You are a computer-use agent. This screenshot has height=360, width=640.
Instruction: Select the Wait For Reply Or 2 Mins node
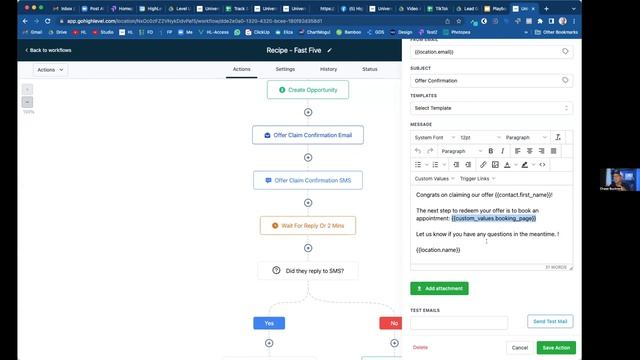(x=308, y=226)
